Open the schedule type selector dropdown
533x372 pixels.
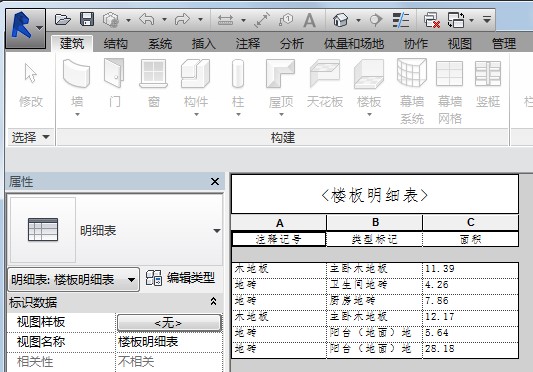pos(217,231)
